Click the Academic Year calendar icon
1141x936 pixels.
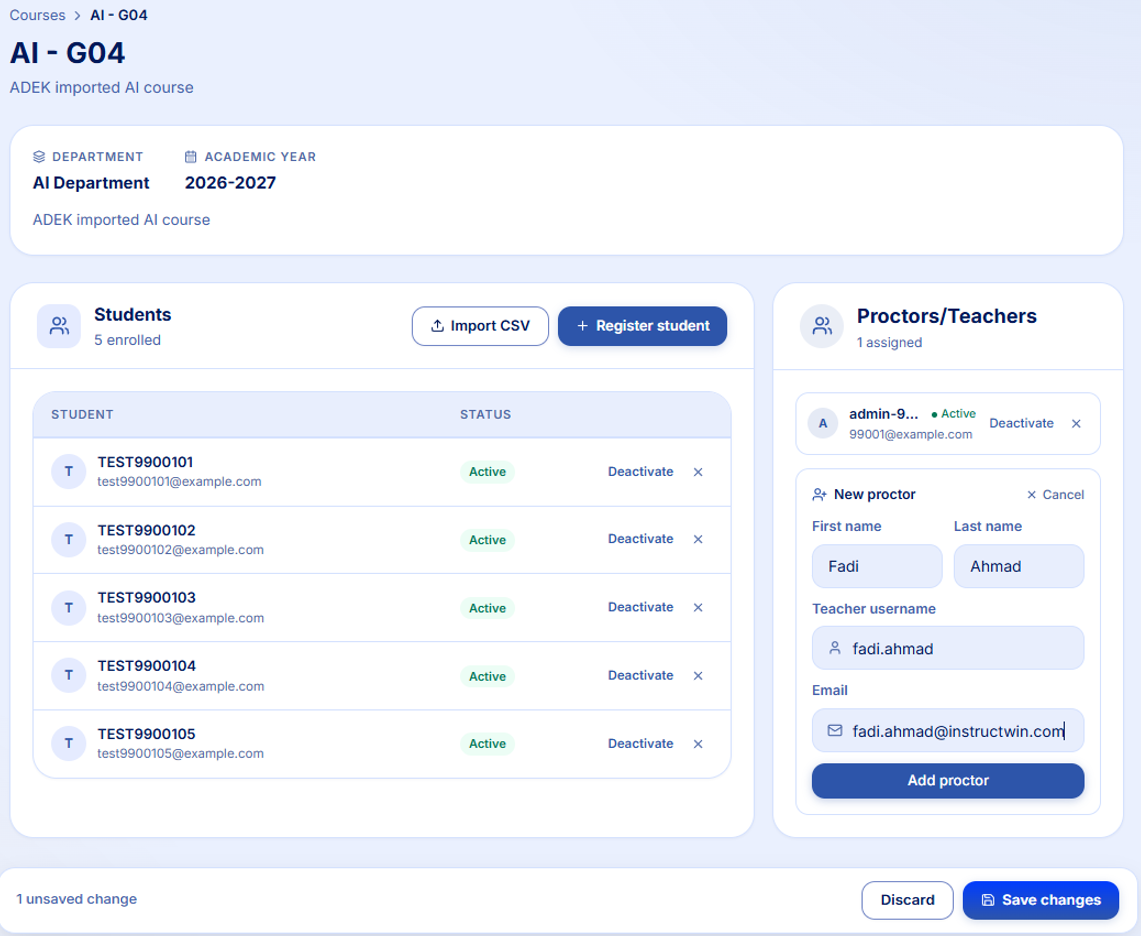[191, 156]
